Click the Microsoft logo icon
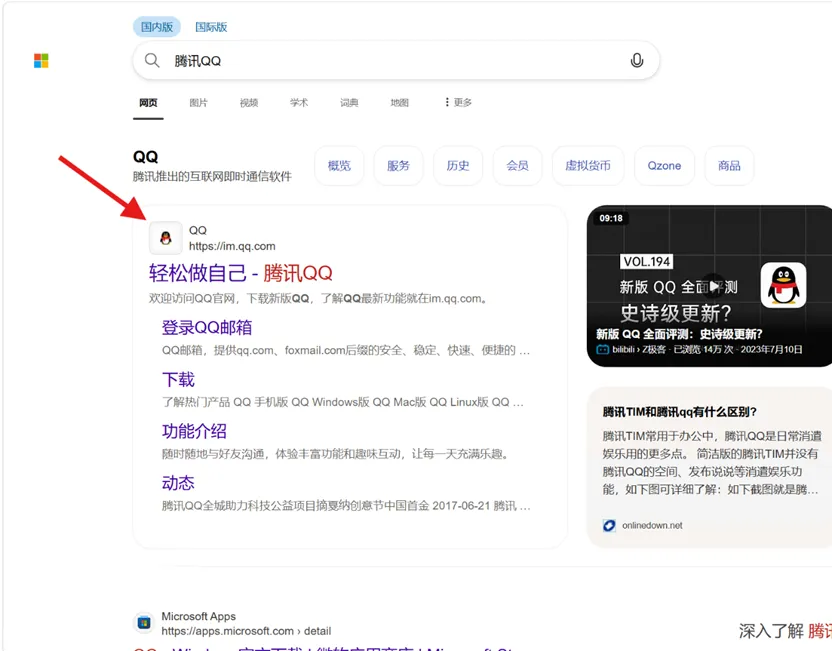832x651 pixels. pyautogui.click(x=41, y=60)
